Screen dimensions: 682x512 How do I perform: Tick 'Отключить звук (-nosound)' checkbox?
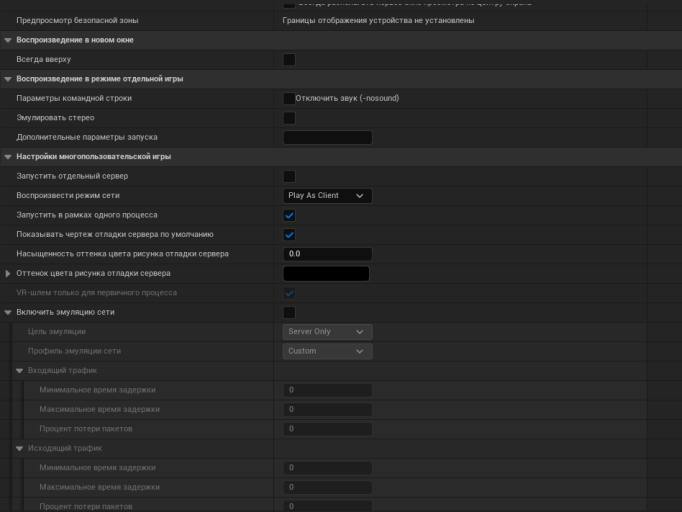pyautogui.click(x=289, y=98)
